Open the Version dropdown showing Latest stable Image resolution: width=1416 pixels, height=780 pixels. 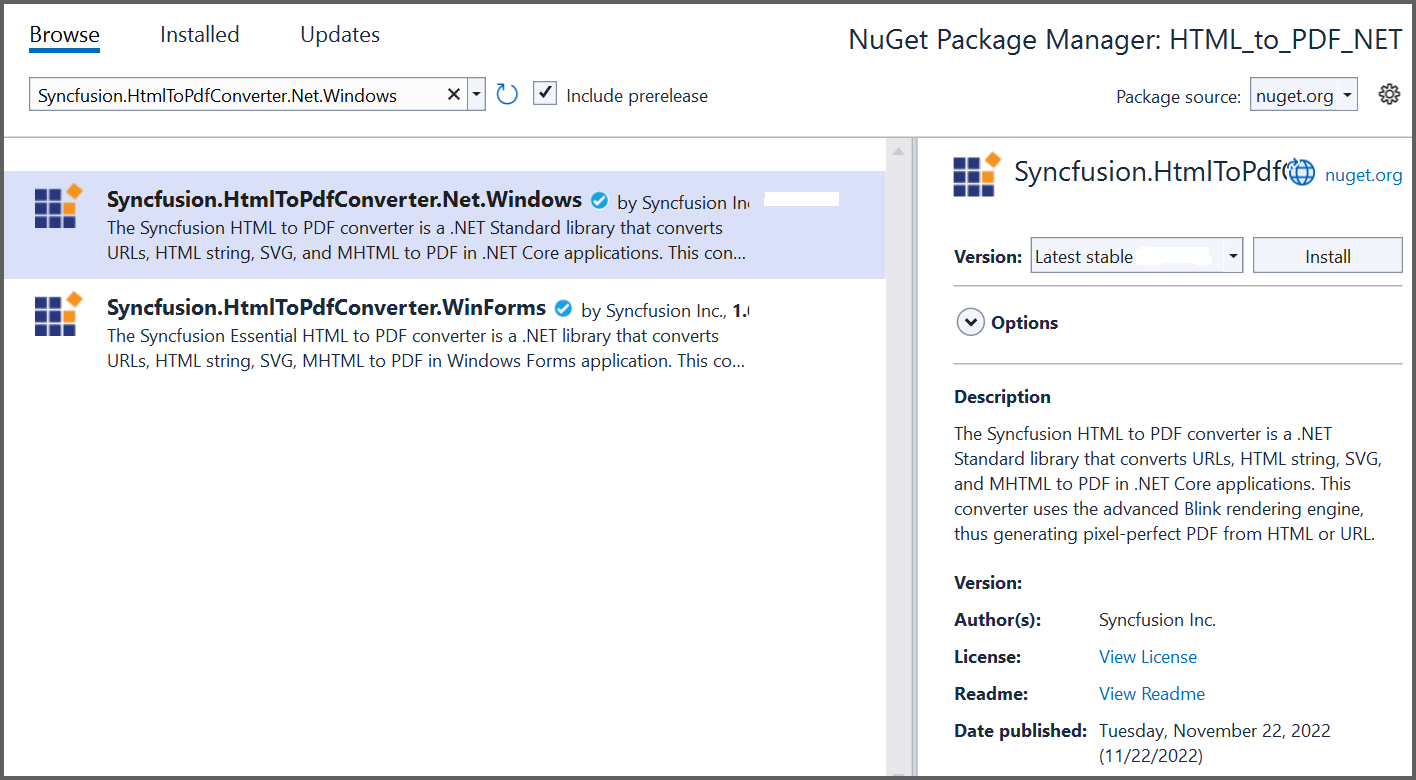1136,255
